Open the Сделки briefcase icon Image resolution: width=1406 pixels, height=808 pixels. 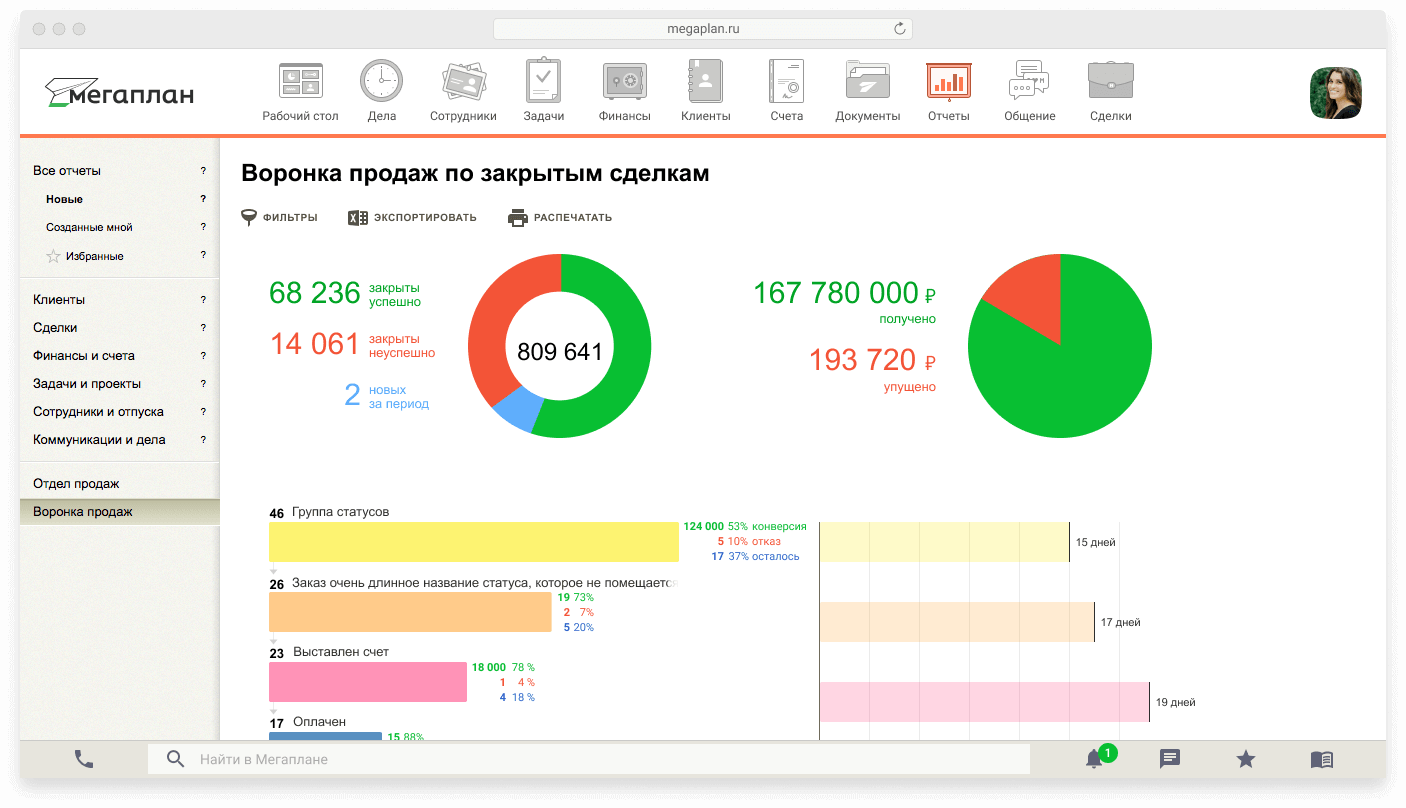click(x=1111, y=81)
